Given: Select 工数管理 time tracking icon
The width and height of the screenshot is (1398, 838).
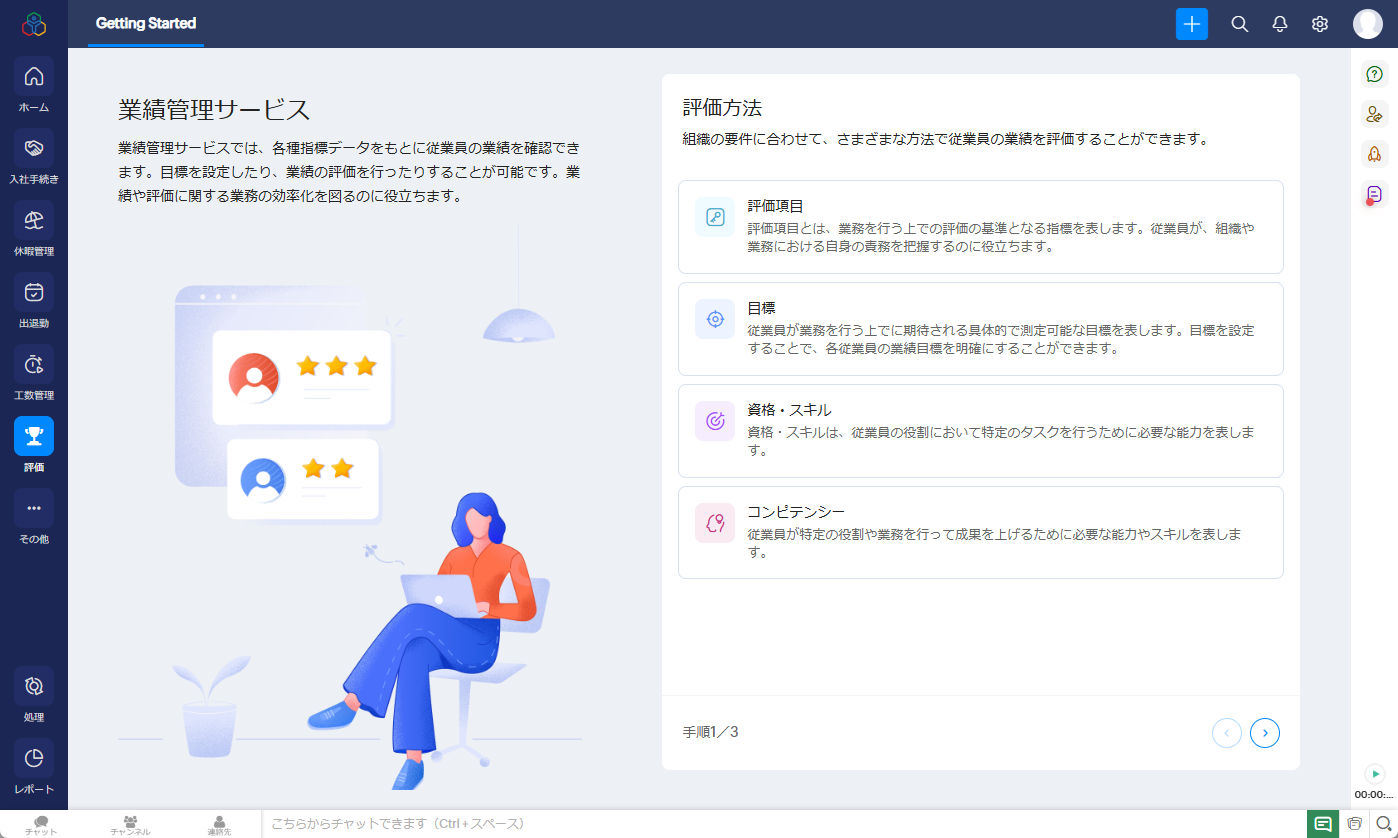Looking at the screenshot, I should pyautogui.click(x=34, y=365).
